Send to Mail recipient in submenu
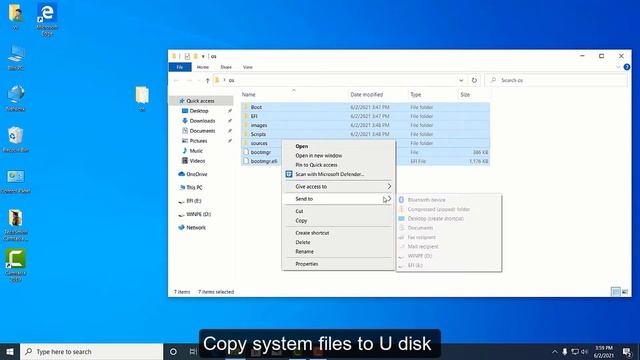The width and height of the screenshot is (640, 360). [449, 247]
